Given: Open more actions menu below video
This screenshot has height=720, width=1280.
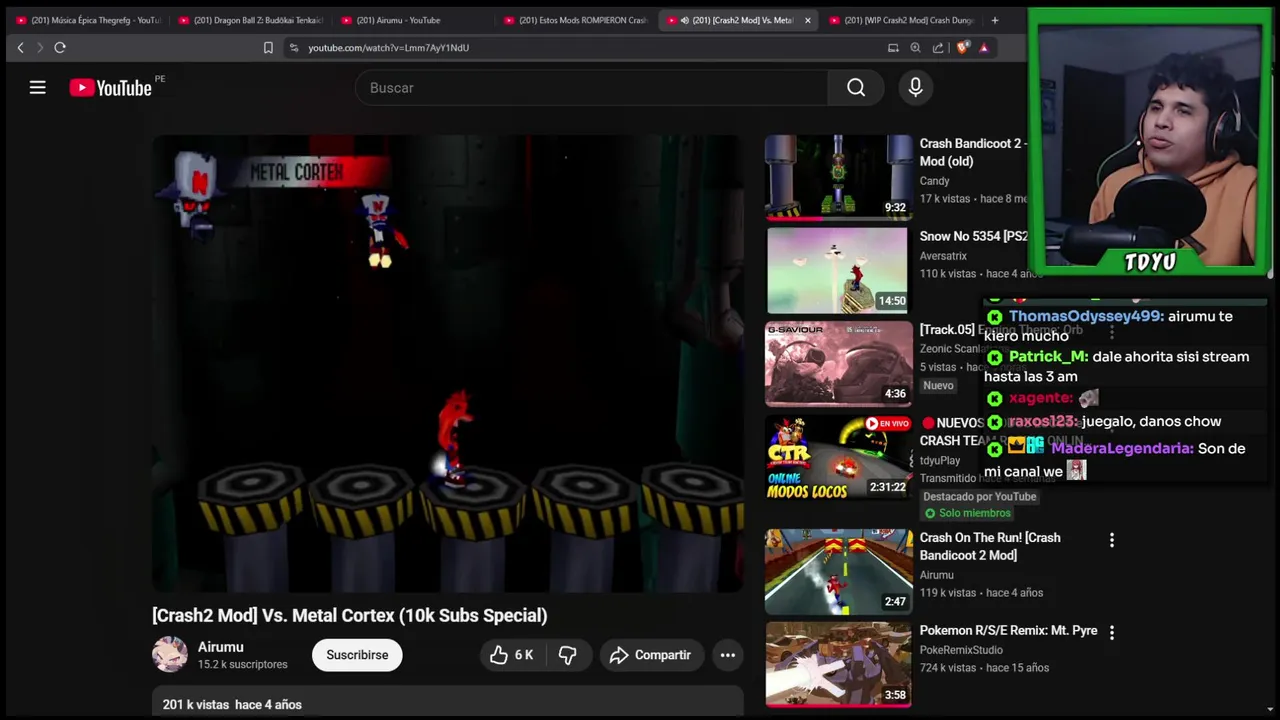Looking at the screenshot, I should point(728,655).
